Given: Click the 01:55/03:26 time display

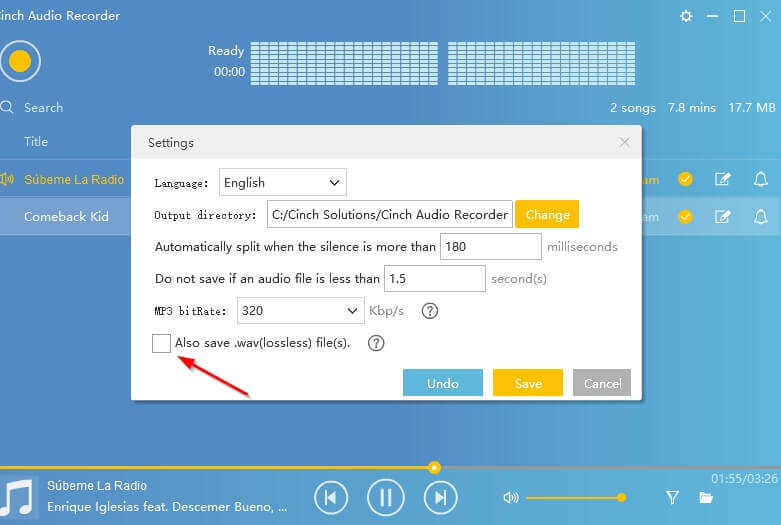Looking at the screenshot, I should click(x=744, y=479).
